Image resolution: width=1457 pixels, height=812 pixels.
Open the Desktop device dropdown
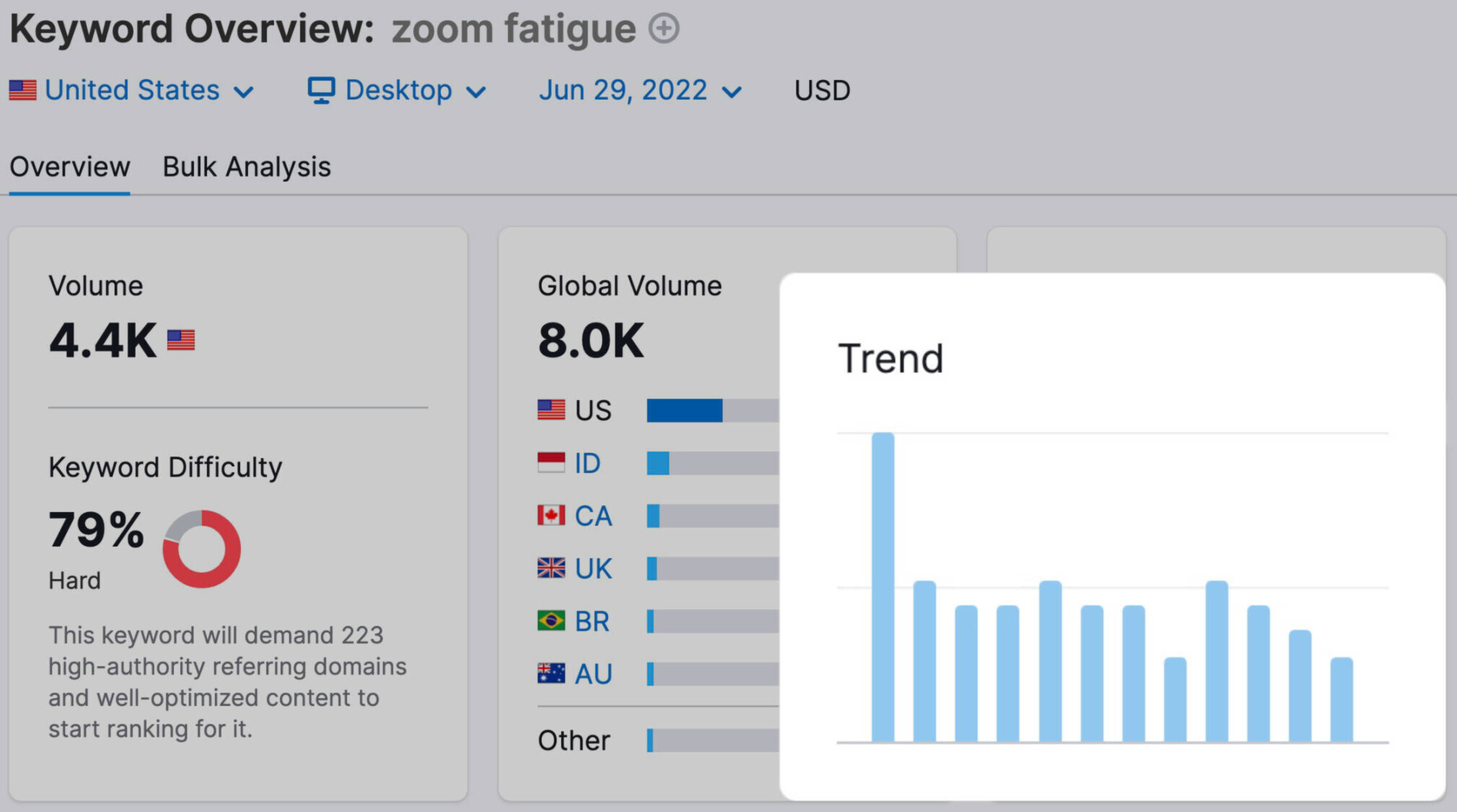tap(397, 91)
